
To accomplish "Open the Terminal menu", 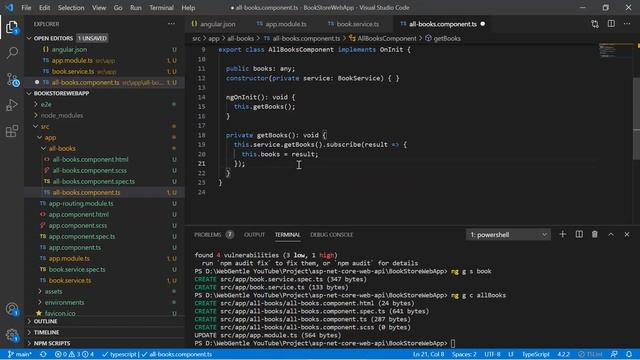I will coord(161,7).
